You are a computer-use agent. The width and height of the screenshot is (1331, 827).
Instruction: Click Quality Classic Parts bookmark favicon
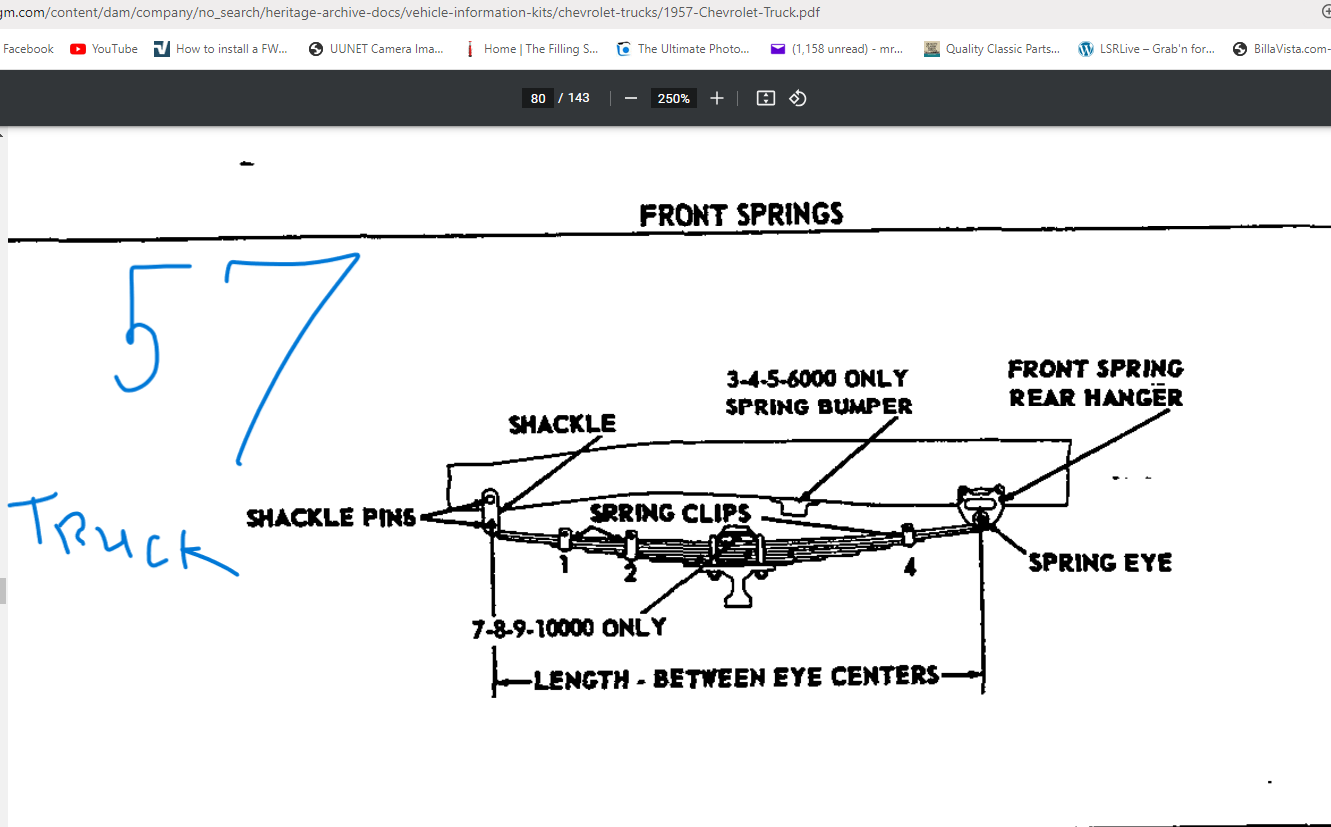932,49
